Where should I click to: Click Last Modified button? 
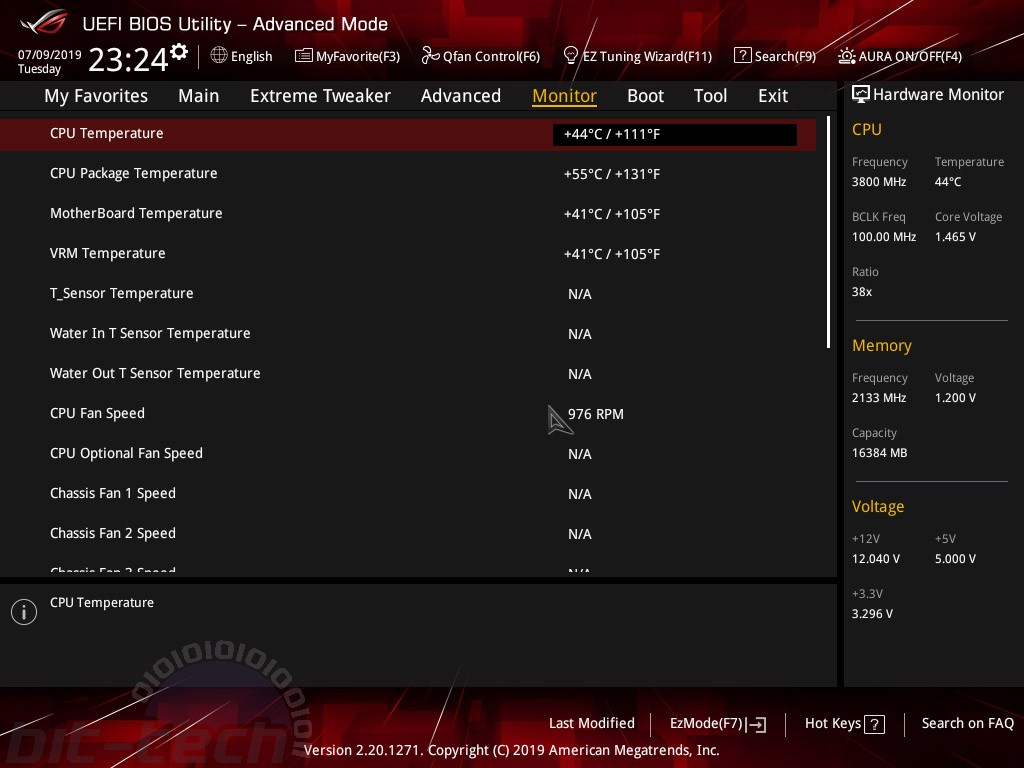click(592, 724)
